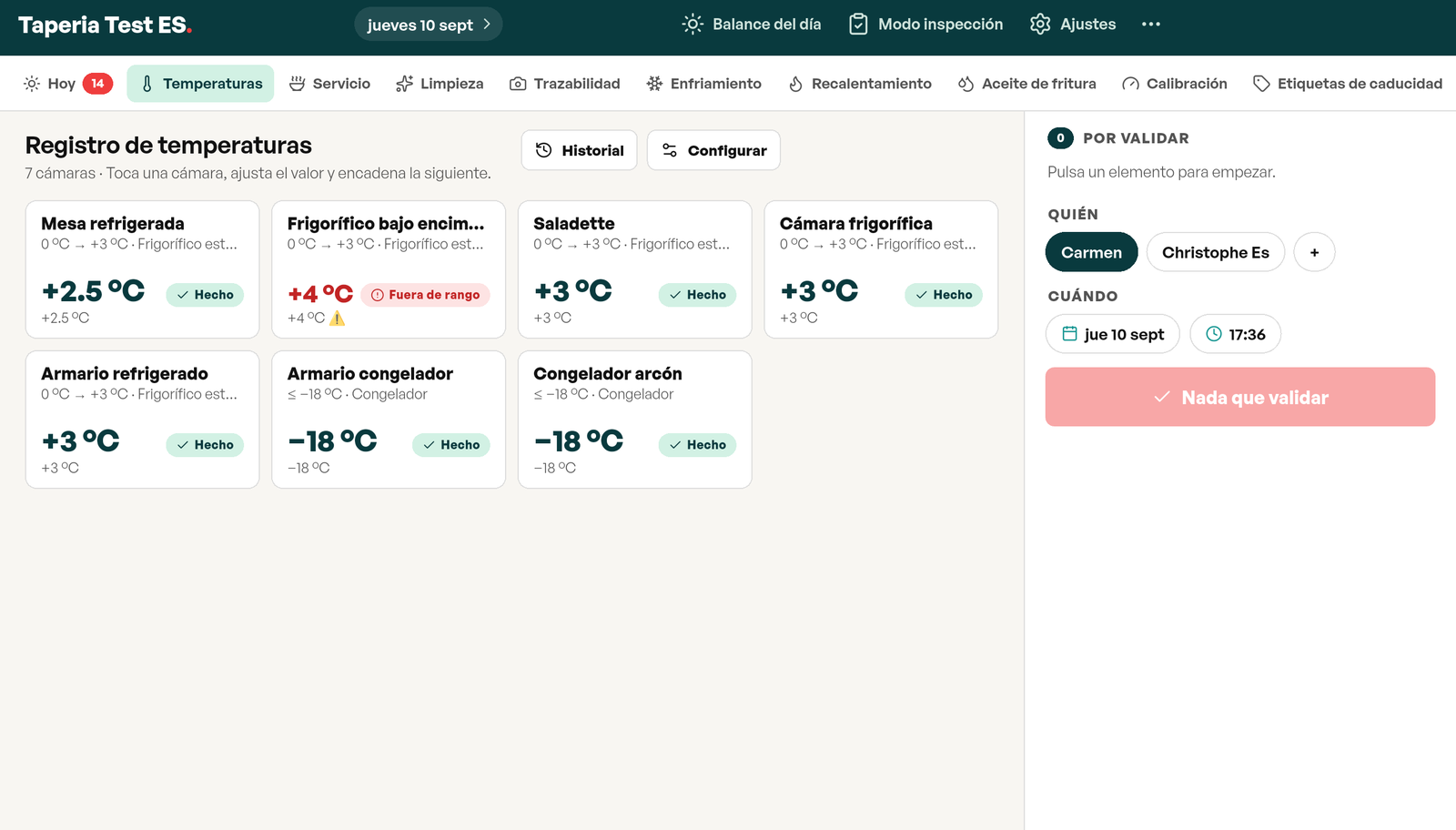1456x830 pixels.
Task: Click the Calibración gauge icon
Action: 1130,84
